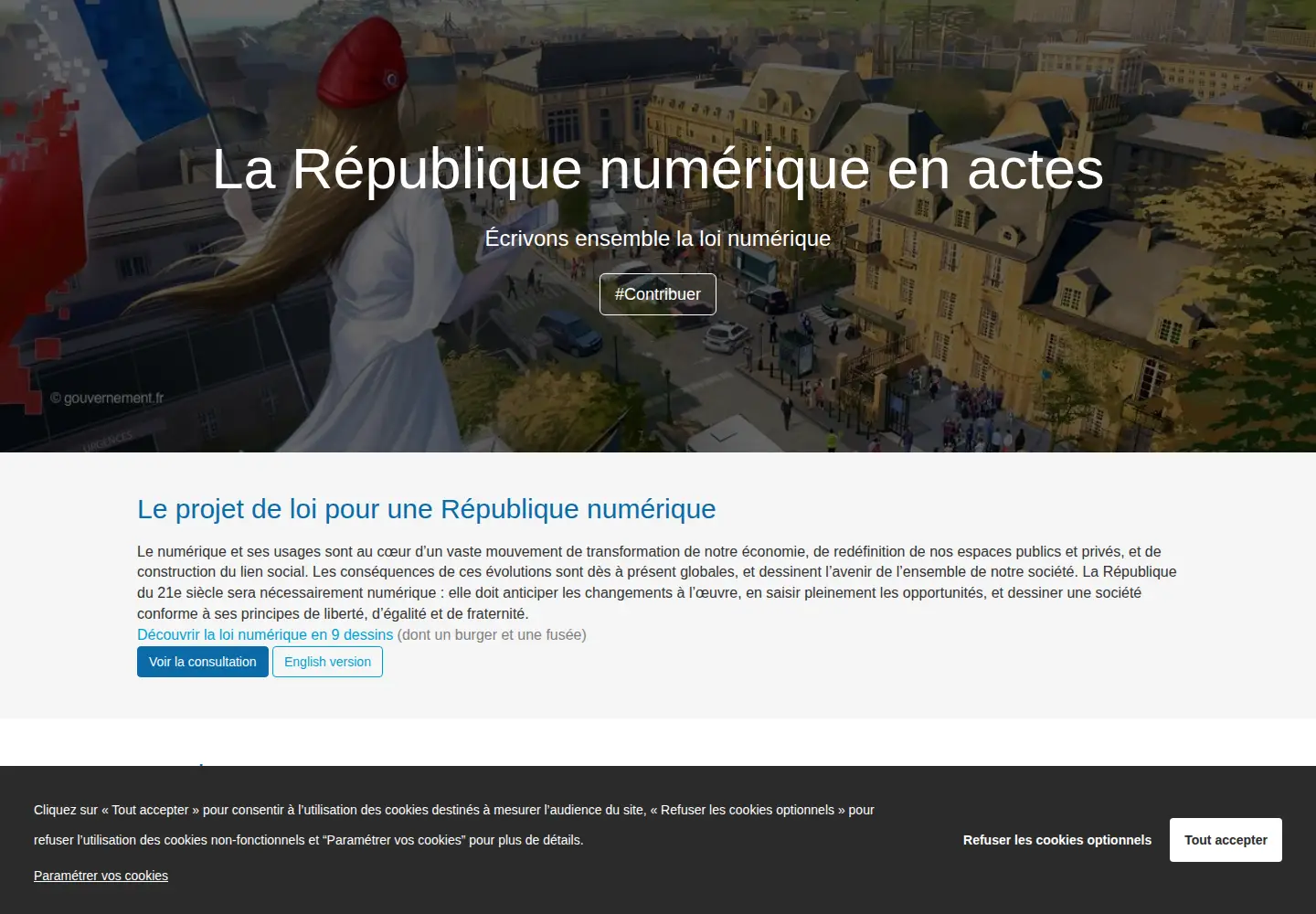Screen dimensions: 1316x914
Task: Click text (dont un burger et une fusée)
Action: pyautogui.click(x=492, y=634)
